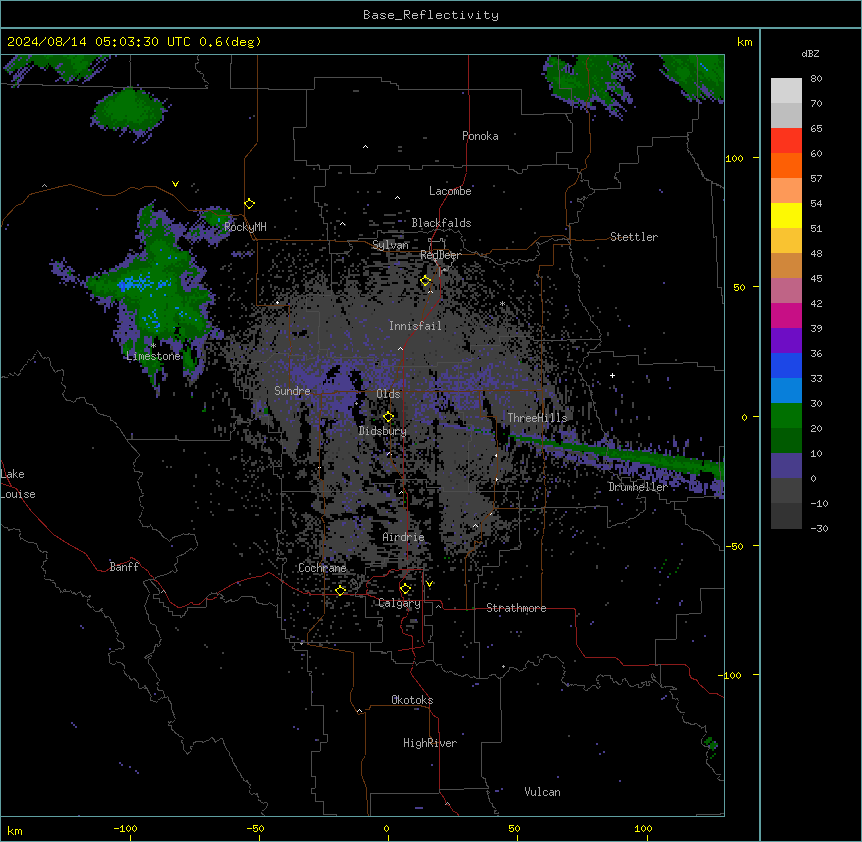
Task: Click the slate violet 0-10 dBZ swatch
Action: [x=786, y=466]
